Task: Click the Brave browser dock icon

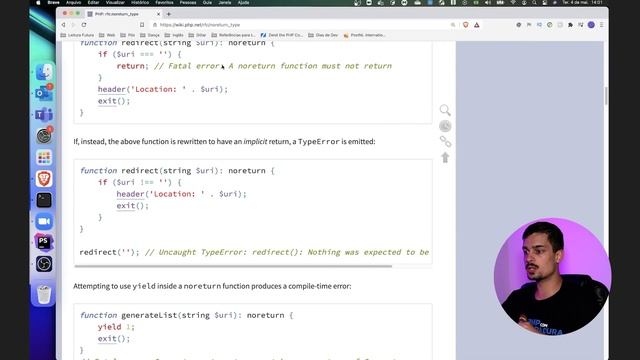Action: pyautogui.click(x=44, y=178)
